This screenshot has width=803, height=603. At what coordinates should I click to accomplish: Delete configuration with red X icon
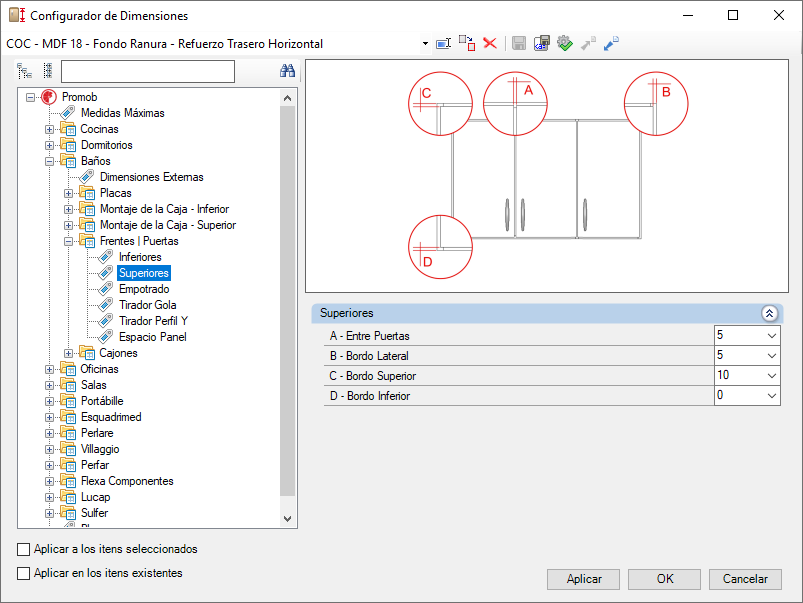click(490, 44)
